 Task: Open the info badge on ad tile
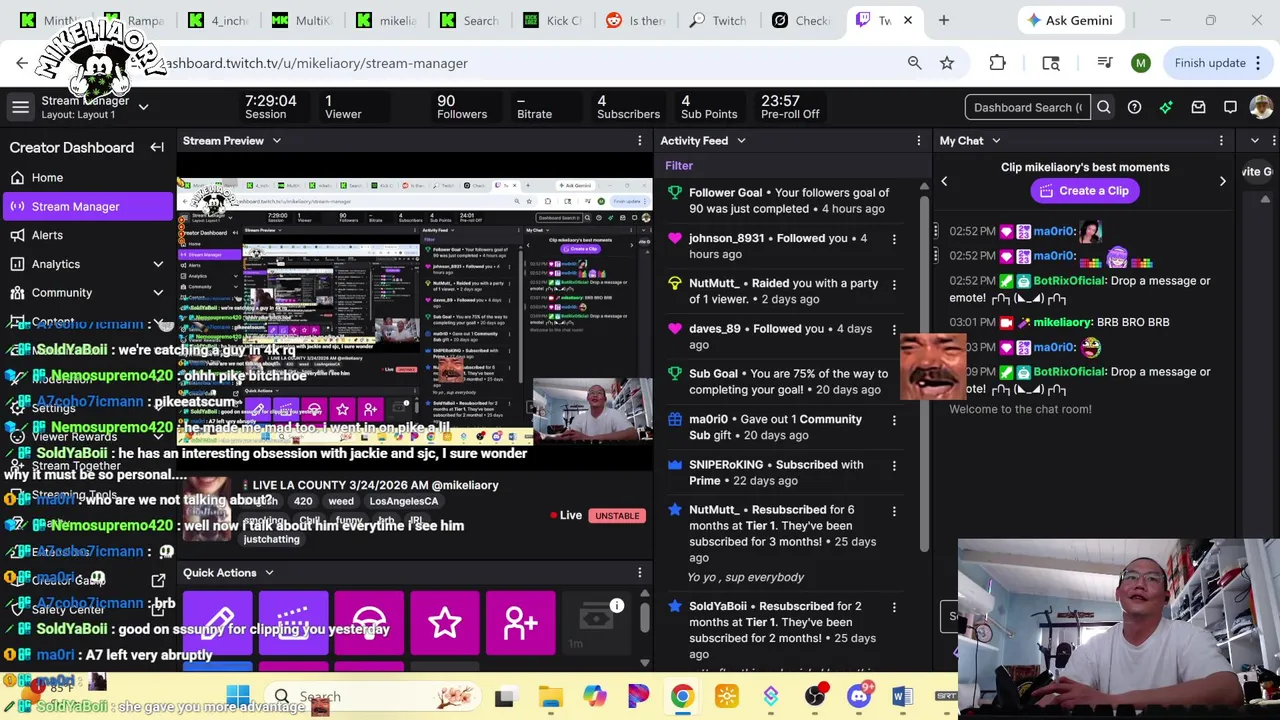tap(617, 606)
